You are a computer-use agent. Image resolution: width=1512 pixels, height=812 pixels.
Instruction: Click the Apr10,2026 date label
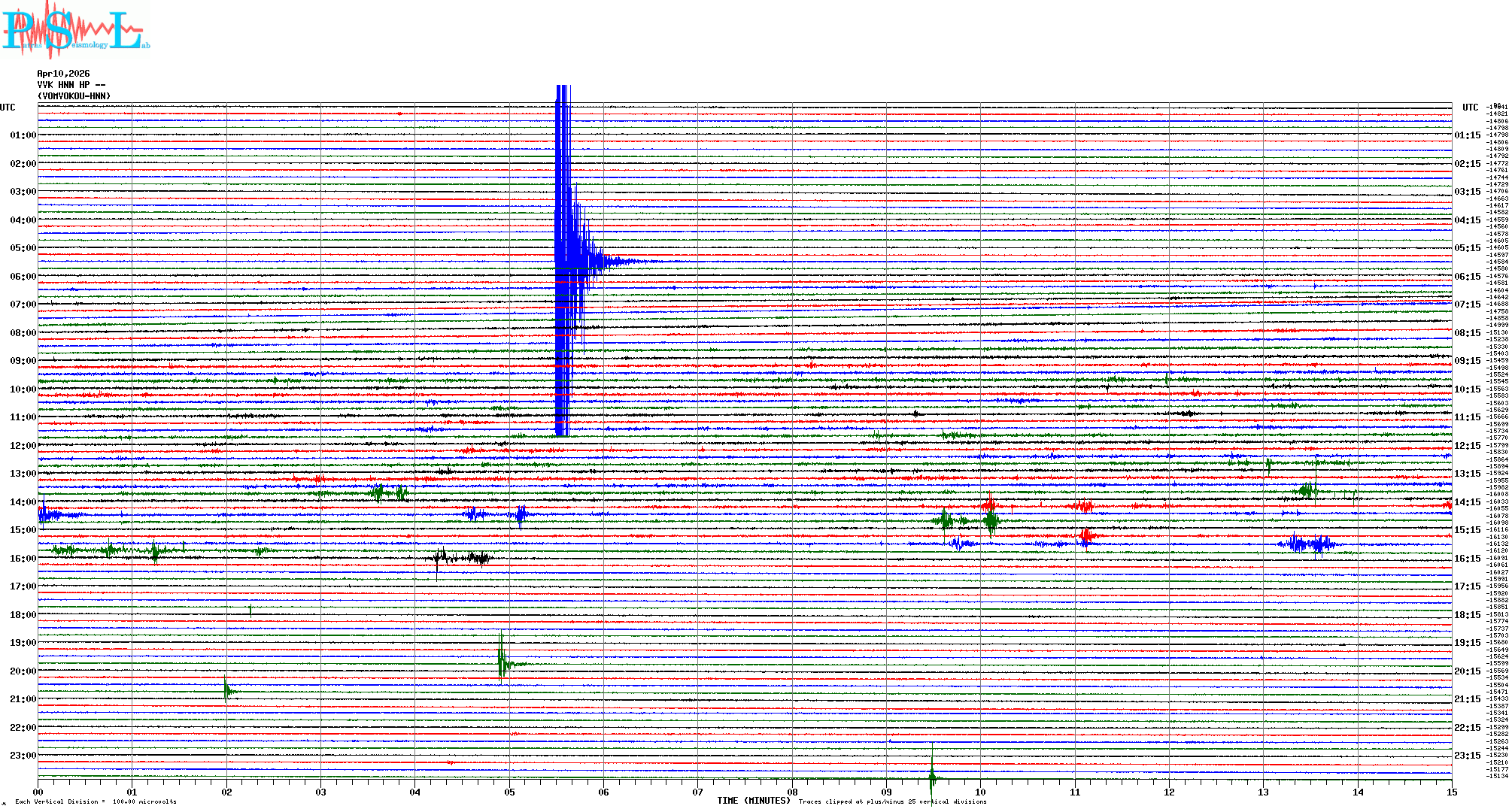[63, 74]
